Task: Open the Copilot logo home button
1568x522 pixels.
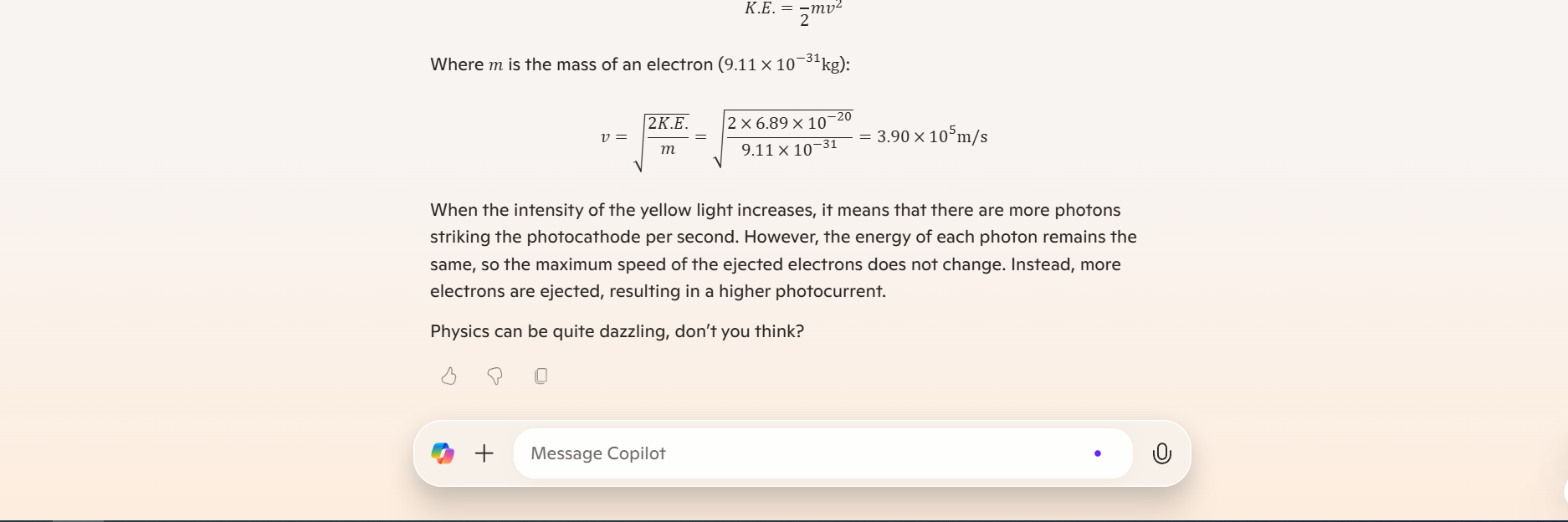Action: click(443, 453)
